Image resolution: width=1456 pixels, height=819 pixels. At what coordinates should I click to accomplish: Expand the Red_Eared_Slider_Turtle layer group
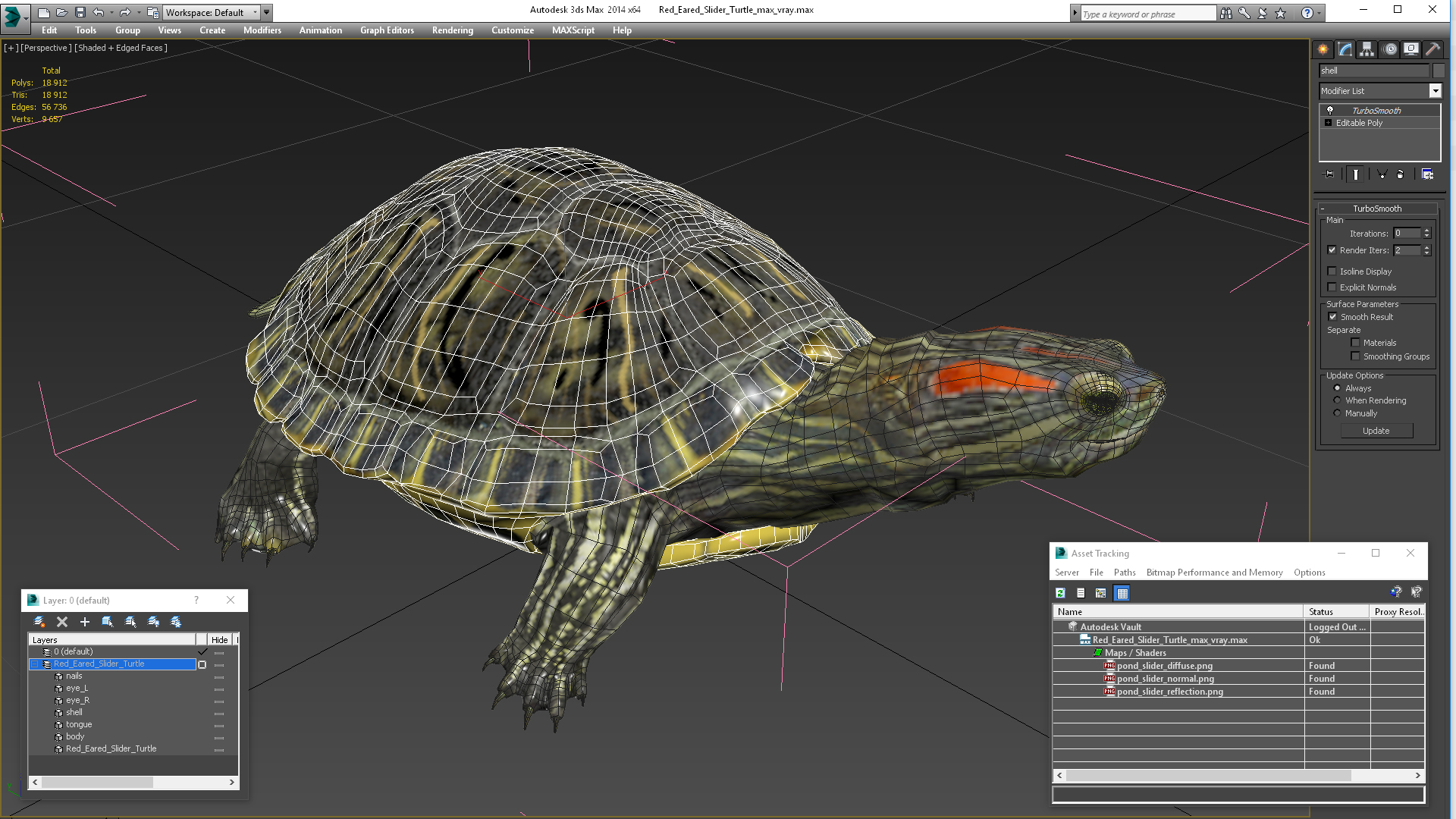(34, 663)
